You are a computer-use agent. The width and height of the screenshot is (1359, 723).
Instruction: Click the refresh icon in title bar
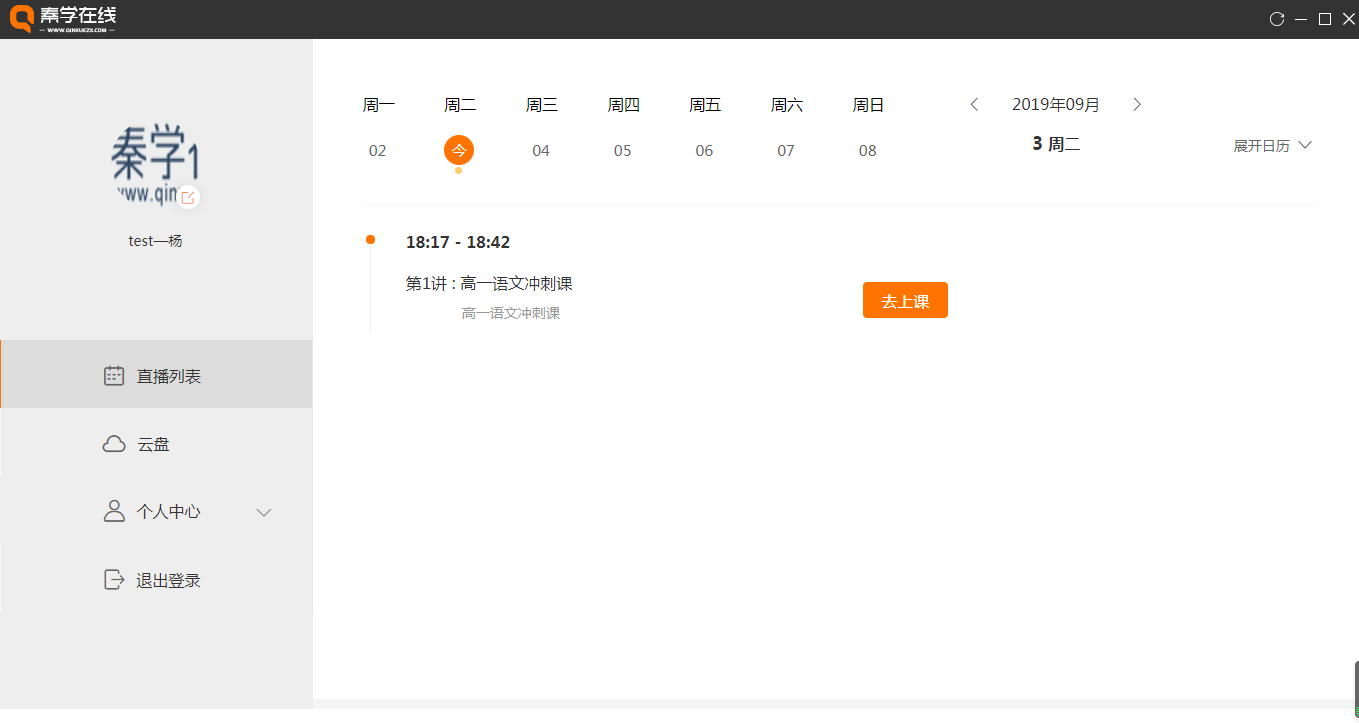[x=1277, y=19]
